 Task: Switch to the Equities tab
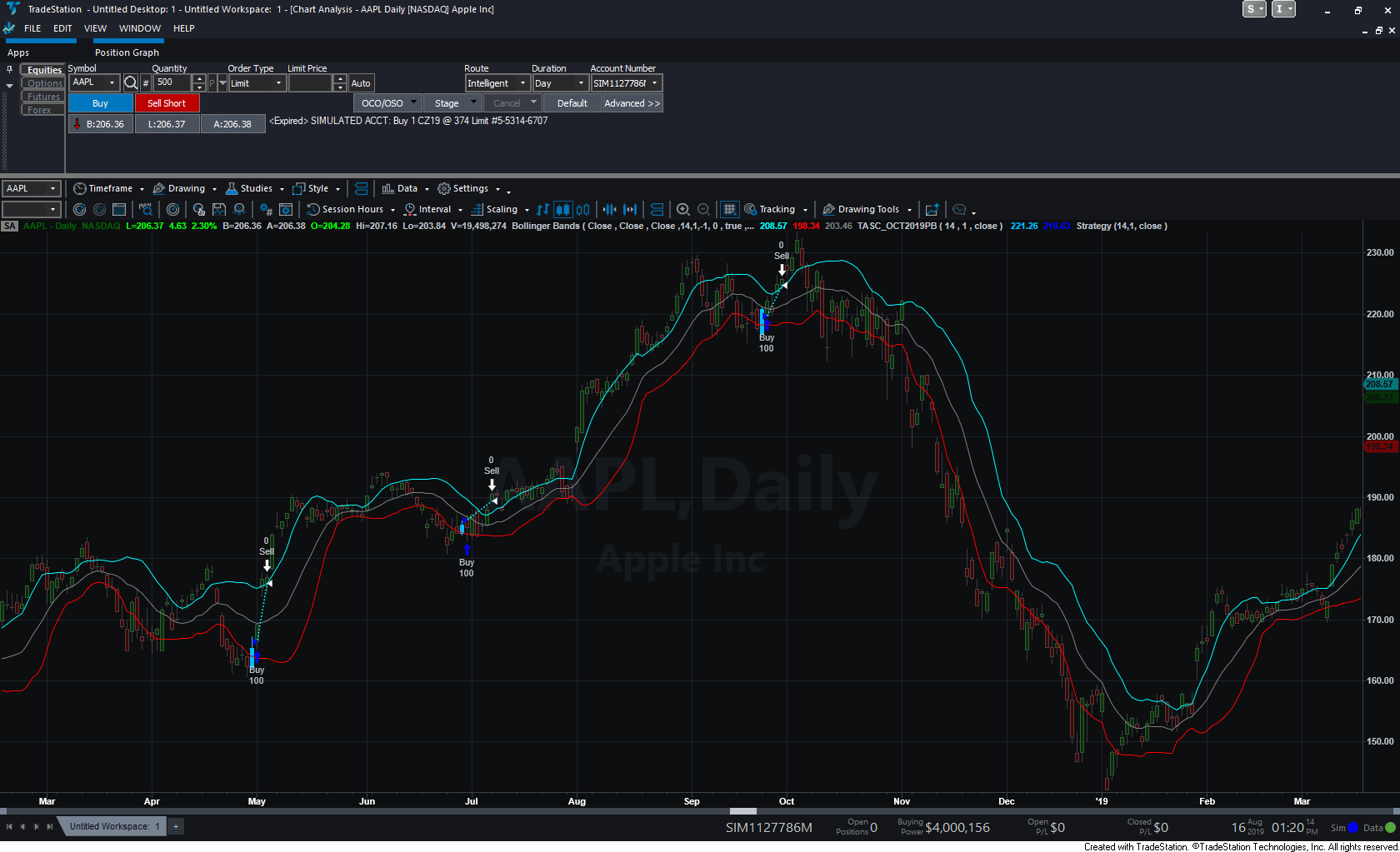pos(43,70)
